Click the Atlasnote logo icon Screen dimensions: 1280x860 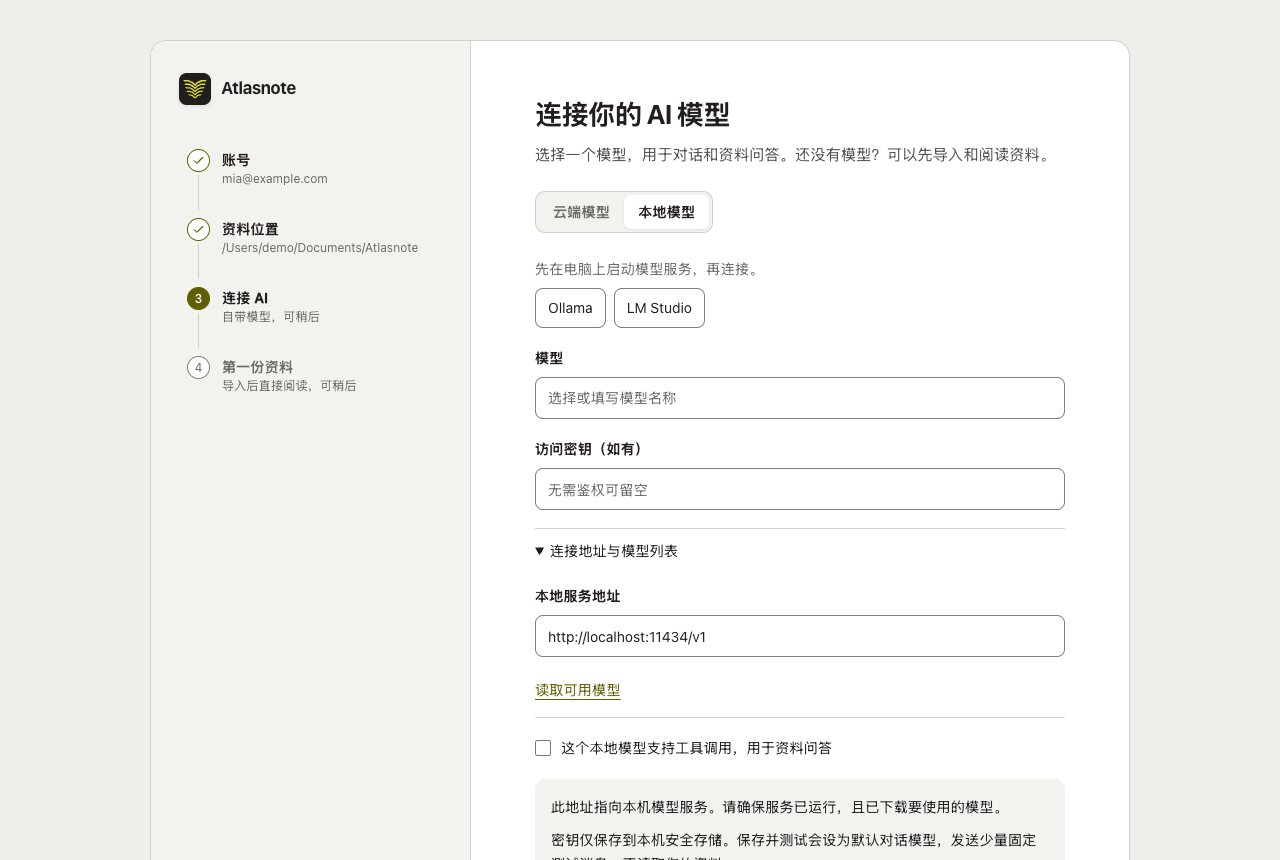195,89
